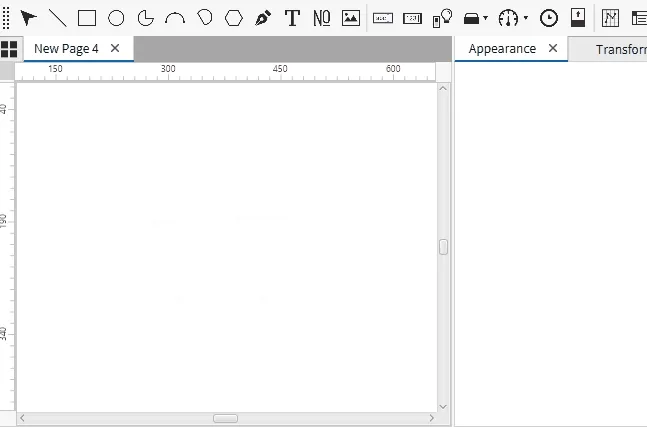Click the horizontal scrollbar thumb below canvas
The height and width of the screenshot is (427, 647).
[225, 418]
